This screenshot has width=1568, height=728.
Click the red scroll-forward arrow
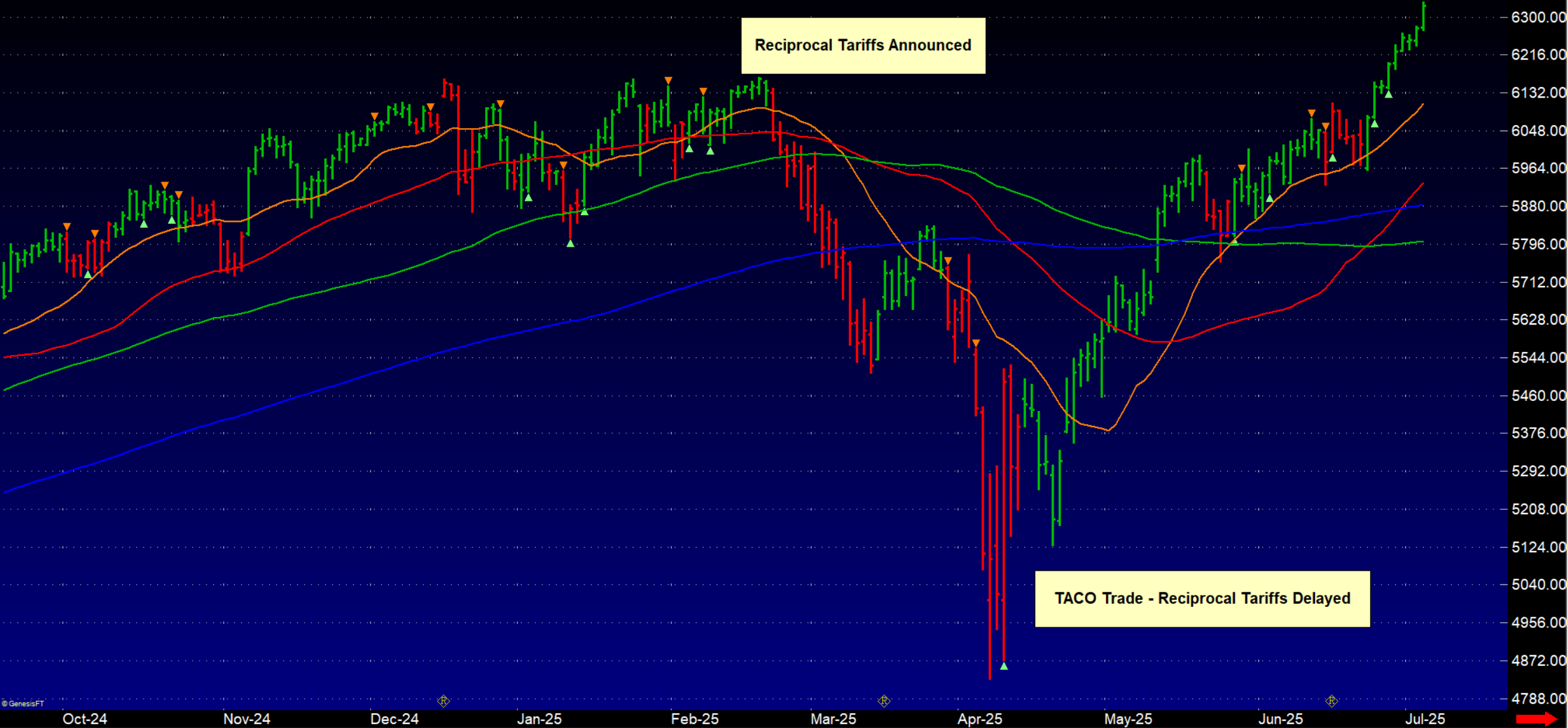1536,719
